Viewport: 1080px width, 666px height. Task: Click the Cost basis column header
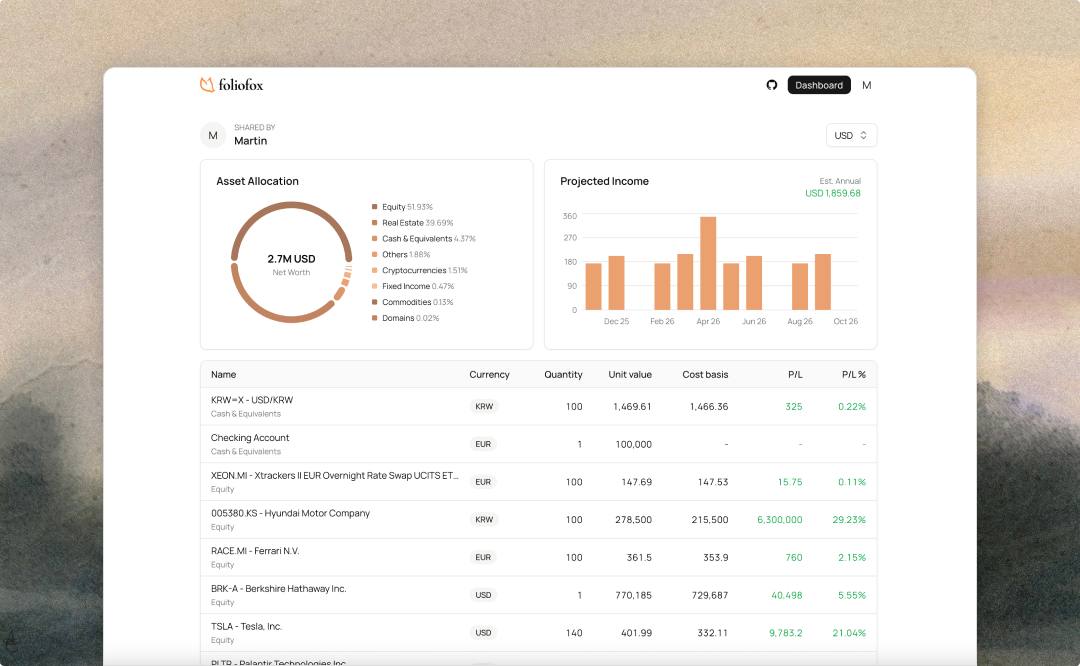(705, 375)
